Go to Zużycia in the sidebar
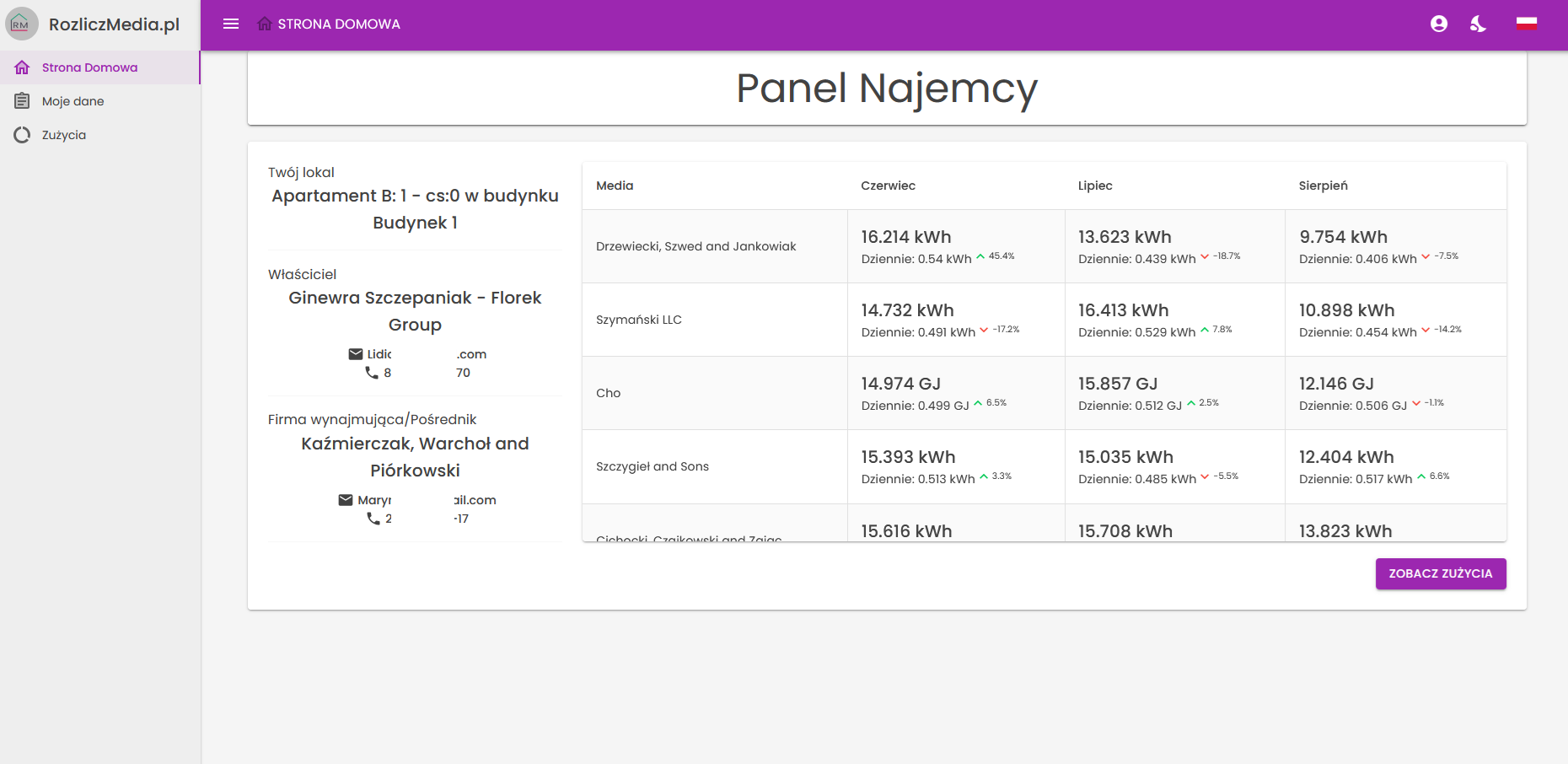 pos(64,135)
